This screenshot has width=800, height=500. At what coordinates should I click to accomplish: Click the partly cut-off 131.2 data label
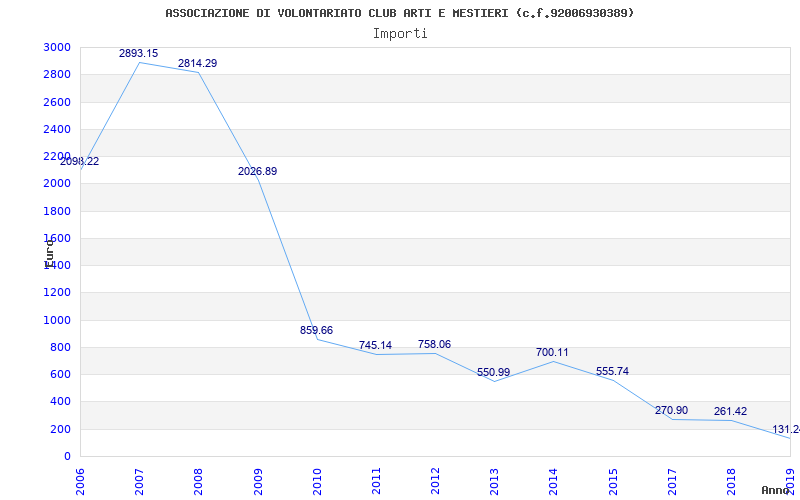[x=786, y=430]
